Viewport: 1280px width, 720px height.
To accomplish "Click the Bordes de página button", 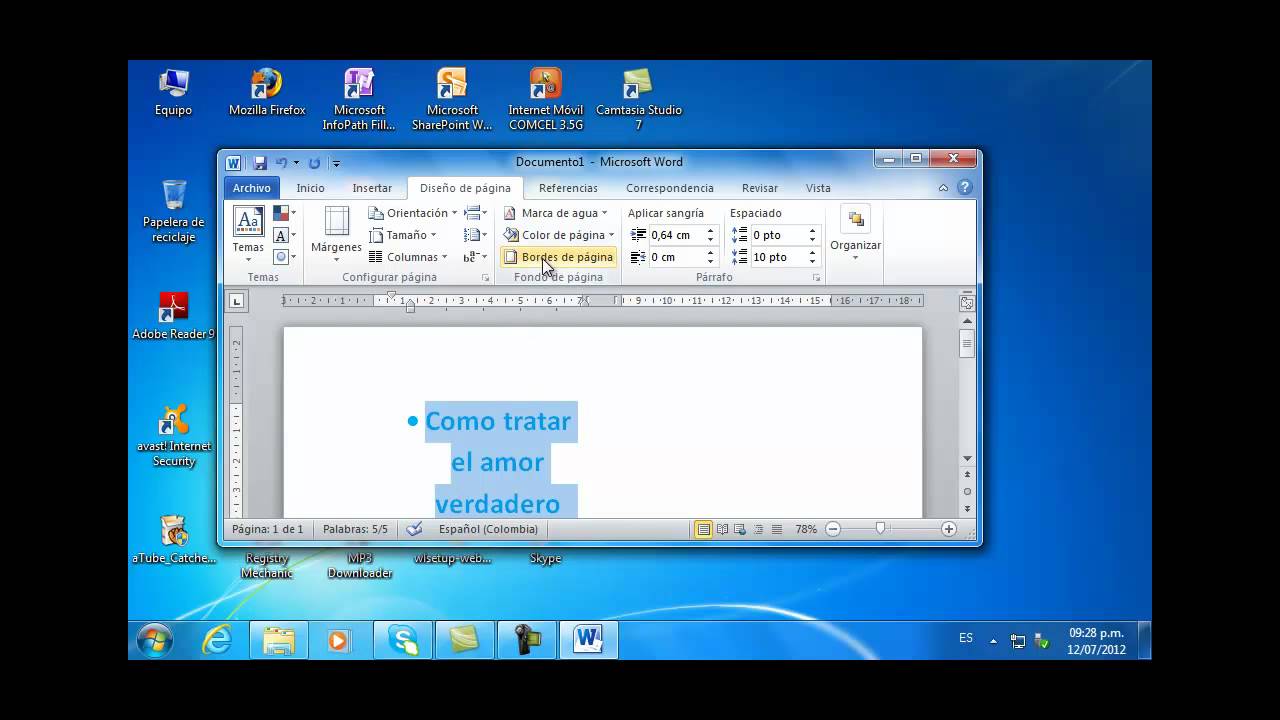I will 558,257.
